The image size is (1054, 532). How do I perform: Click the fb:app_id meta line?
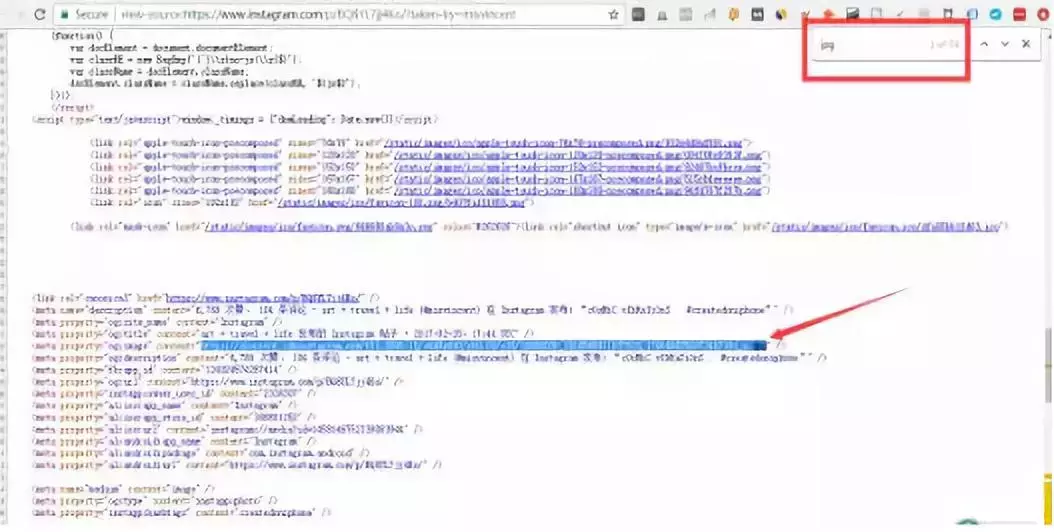[163, 370]
